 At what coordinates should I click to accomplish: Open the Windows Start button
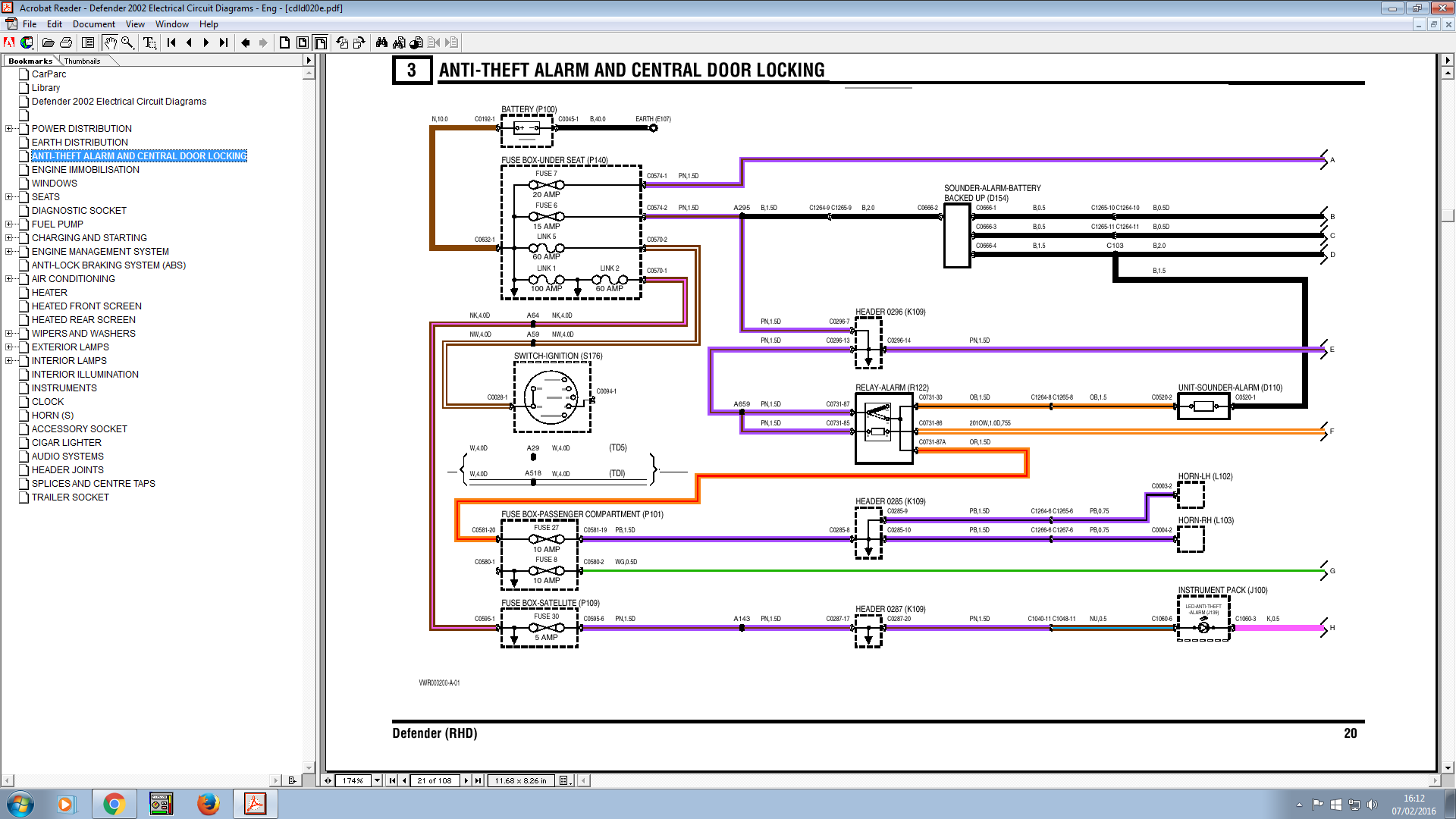click(x=20, y=804)
